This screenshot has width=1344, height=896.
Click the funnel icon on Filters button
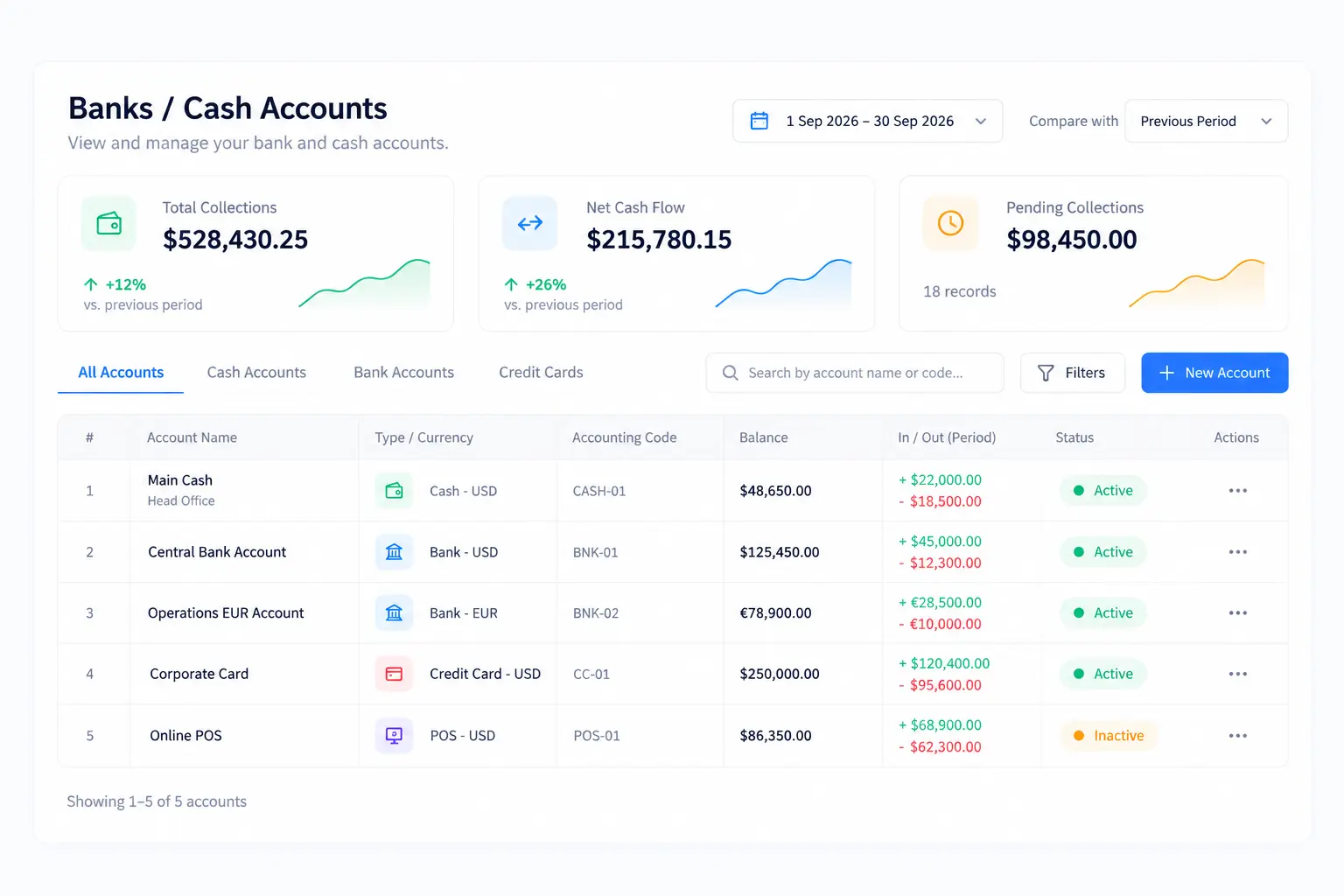coord(1046,373)
